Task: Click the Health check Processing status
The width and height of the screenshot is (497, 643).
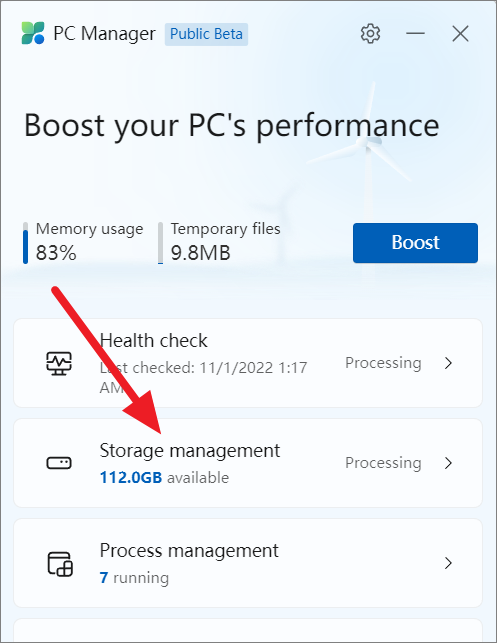Action: click(383, 363)
